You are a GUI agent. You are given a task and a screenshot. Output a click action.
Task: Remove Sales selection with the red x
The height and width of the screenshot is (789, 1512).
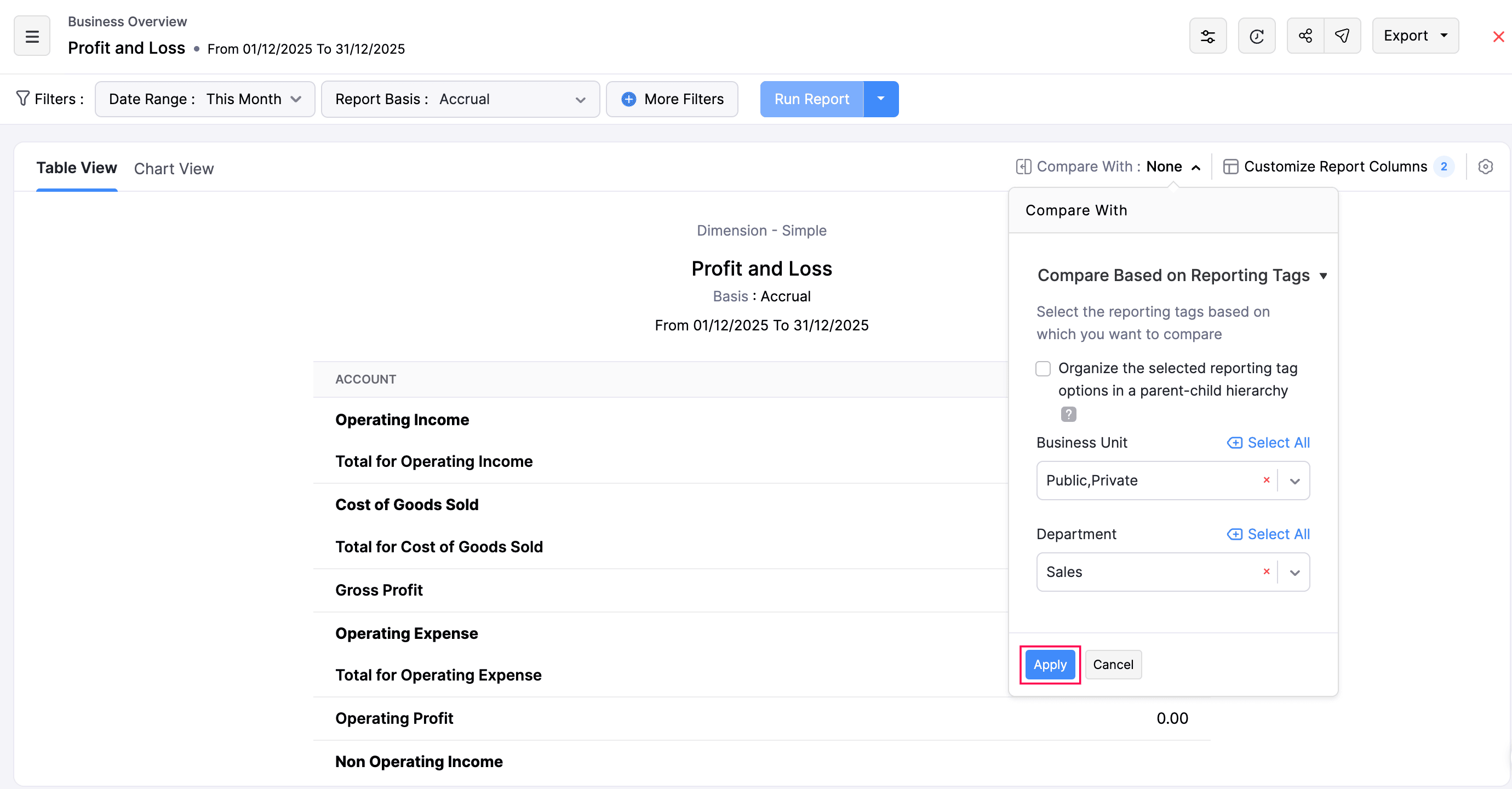tap(1267, 571)
